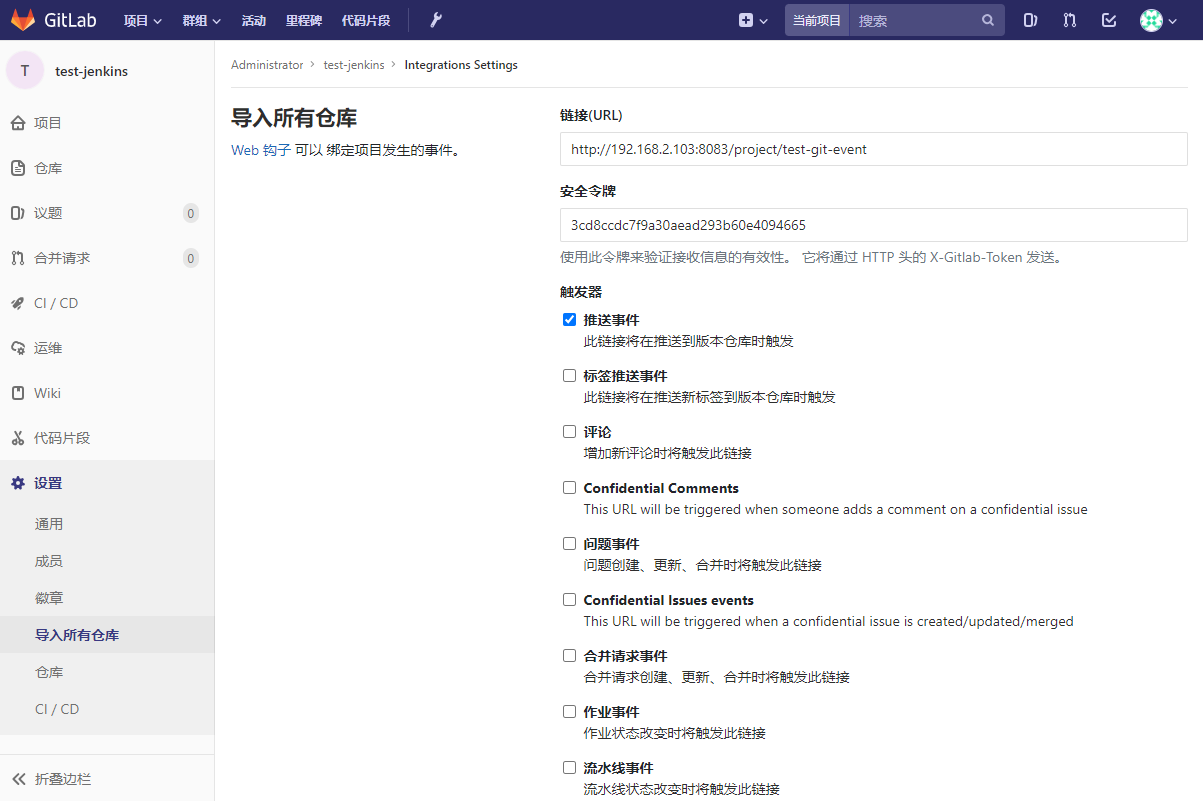Screen dimensions: 1203x801
Task: Open Wiki in the sidebar
Action: (47, 393)
